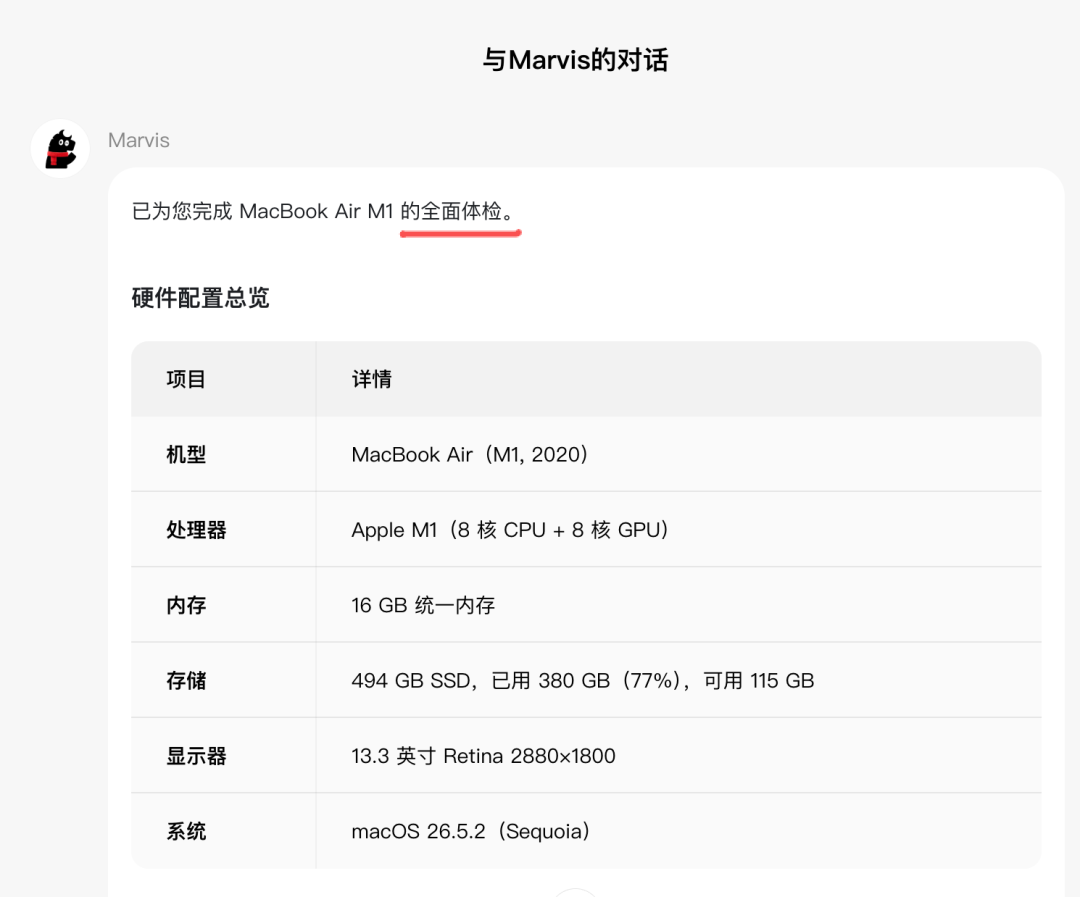Click the 项目 column header
Image resolution: width=1080 pixels, height=897 pixels.
[186, 379]
